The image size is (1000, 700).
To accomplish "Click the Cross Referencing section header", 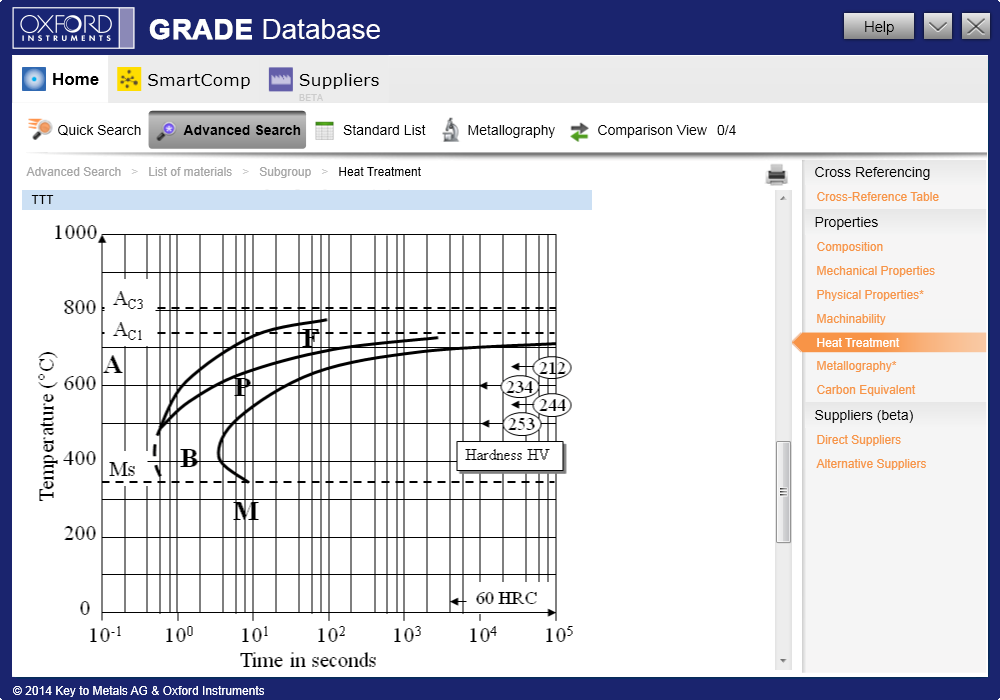I will coord(872,172).
